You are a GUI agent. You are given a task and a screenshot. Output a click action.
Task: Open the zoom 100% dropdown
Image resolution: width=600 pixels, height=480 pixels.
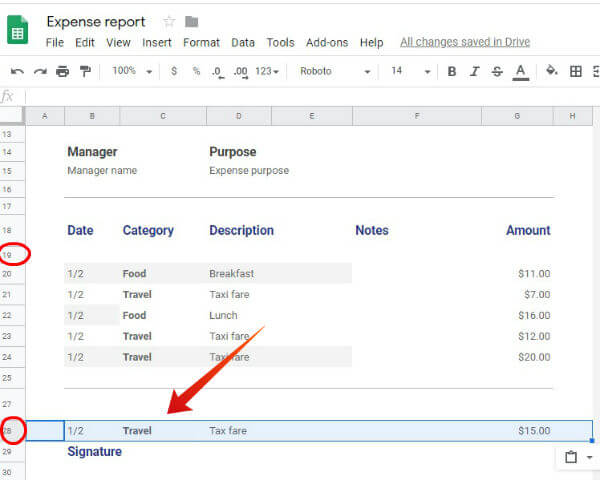pos(132,71)
